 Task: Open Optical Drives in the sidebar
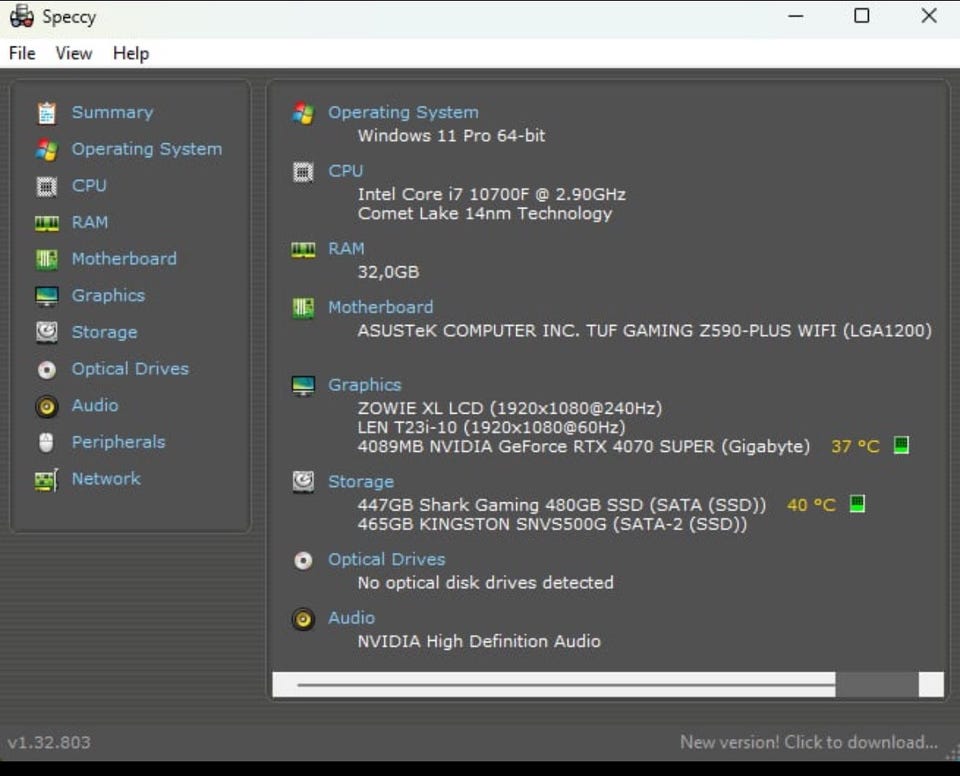pyautogui.click(x=130, y=369)
